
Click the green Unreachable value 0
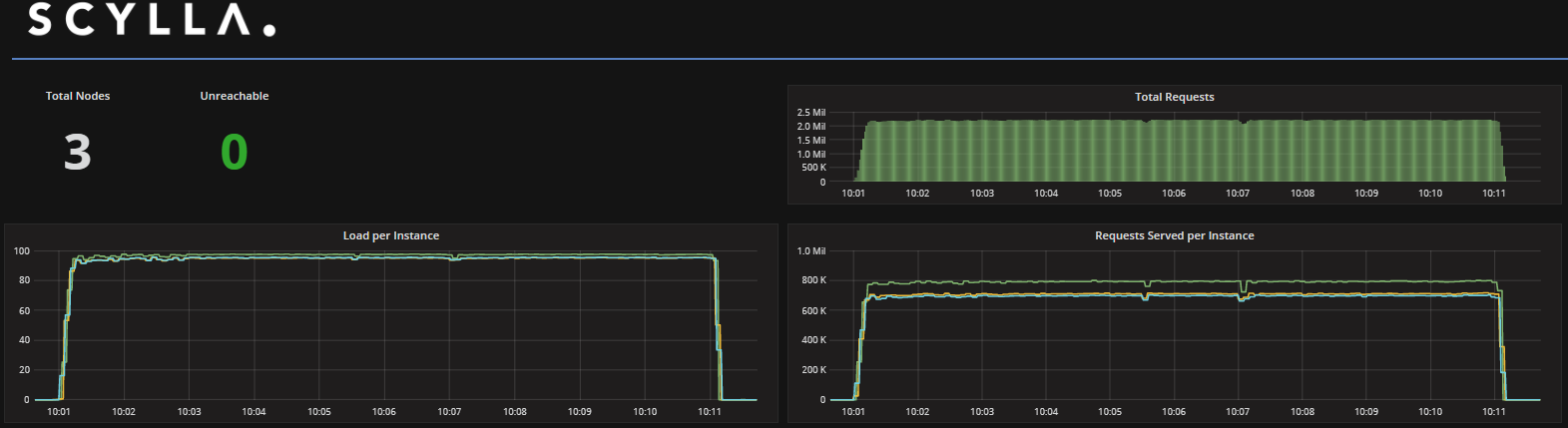coord(235,153)
